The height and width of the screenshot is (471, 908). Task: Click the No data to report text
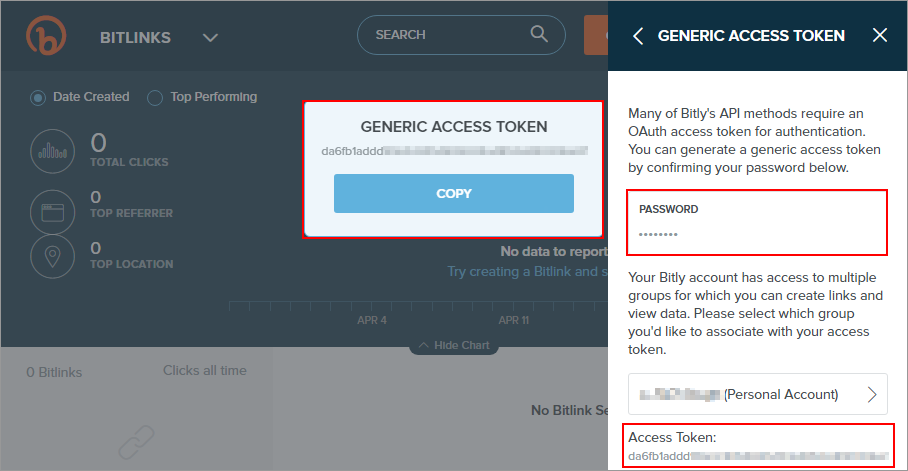tap(554, 251)
